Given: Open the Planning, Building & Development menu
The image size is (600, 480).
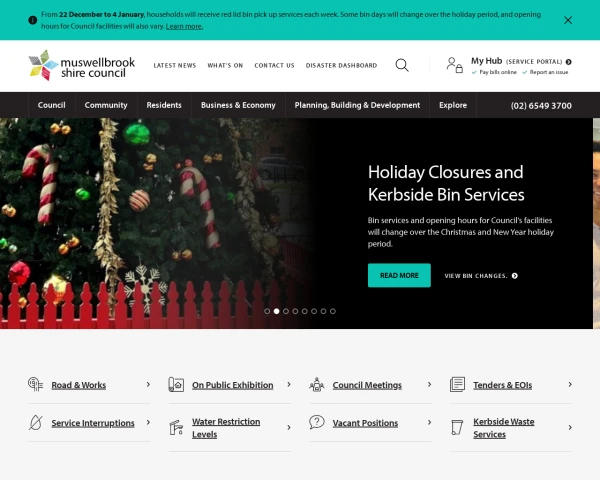Looking at the screenshot, I should tap(357, 105).
